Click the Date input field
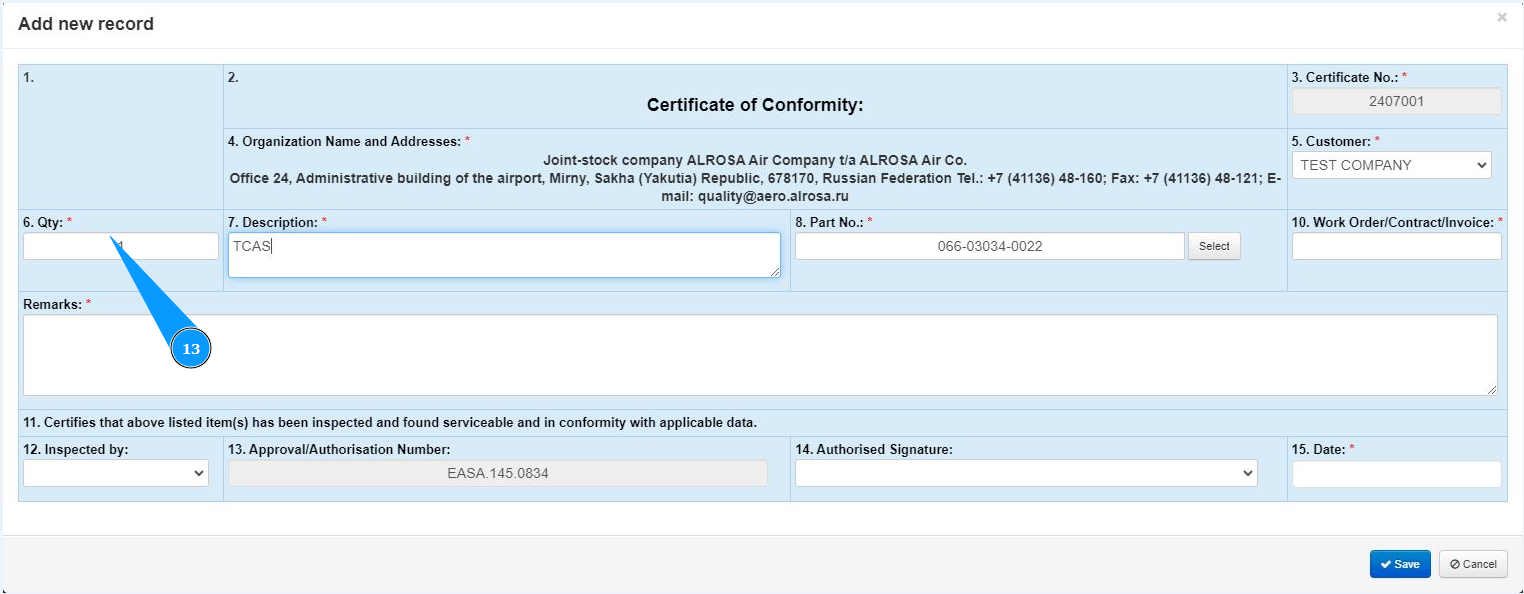This screenshot has width=1524, height=594. (x=1396, y=474)
